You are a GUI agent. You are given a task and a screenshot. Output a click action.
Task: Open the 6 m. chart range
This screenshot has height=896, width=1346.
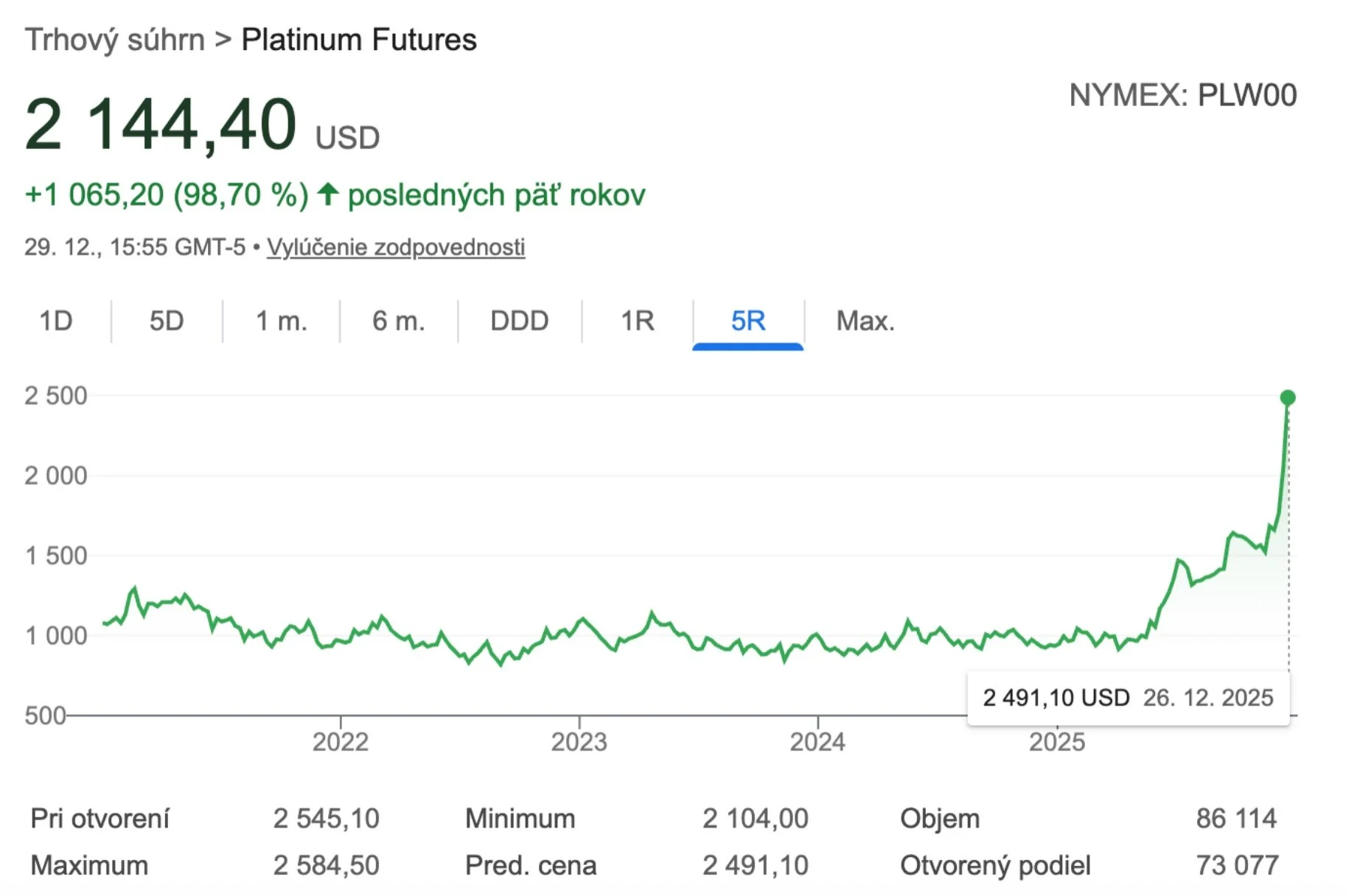[x=399, y=321]
